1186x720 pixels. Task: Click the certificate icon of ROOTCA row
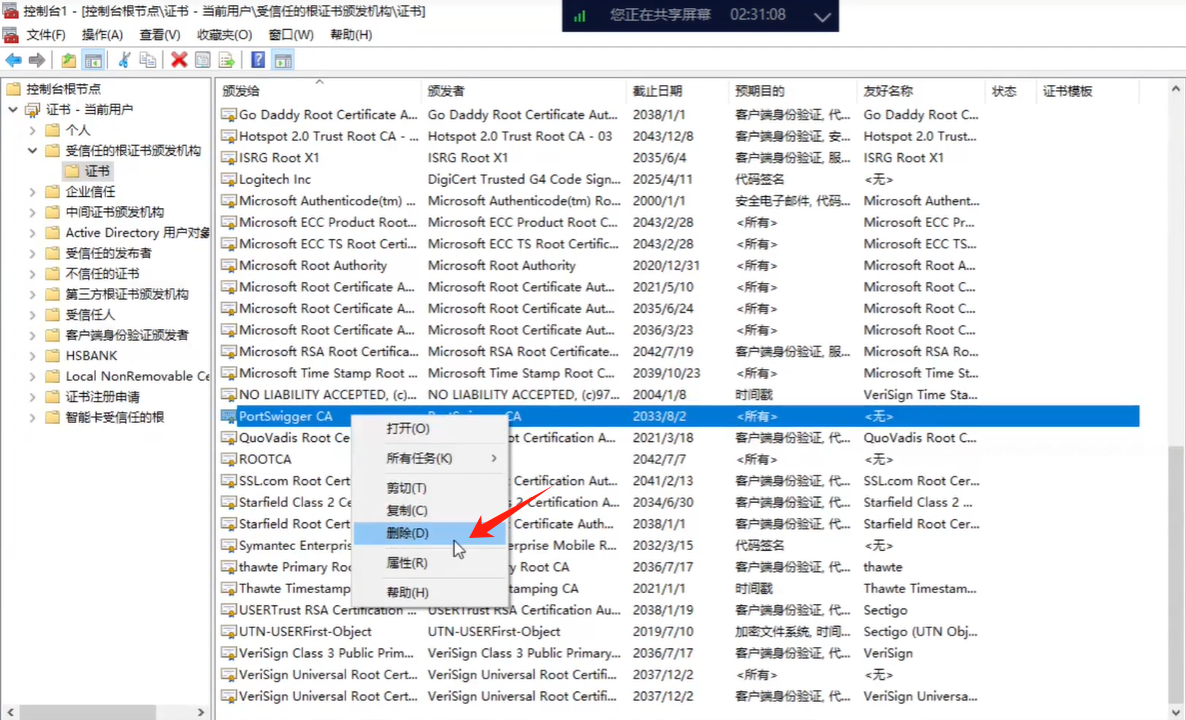point(228,460)
